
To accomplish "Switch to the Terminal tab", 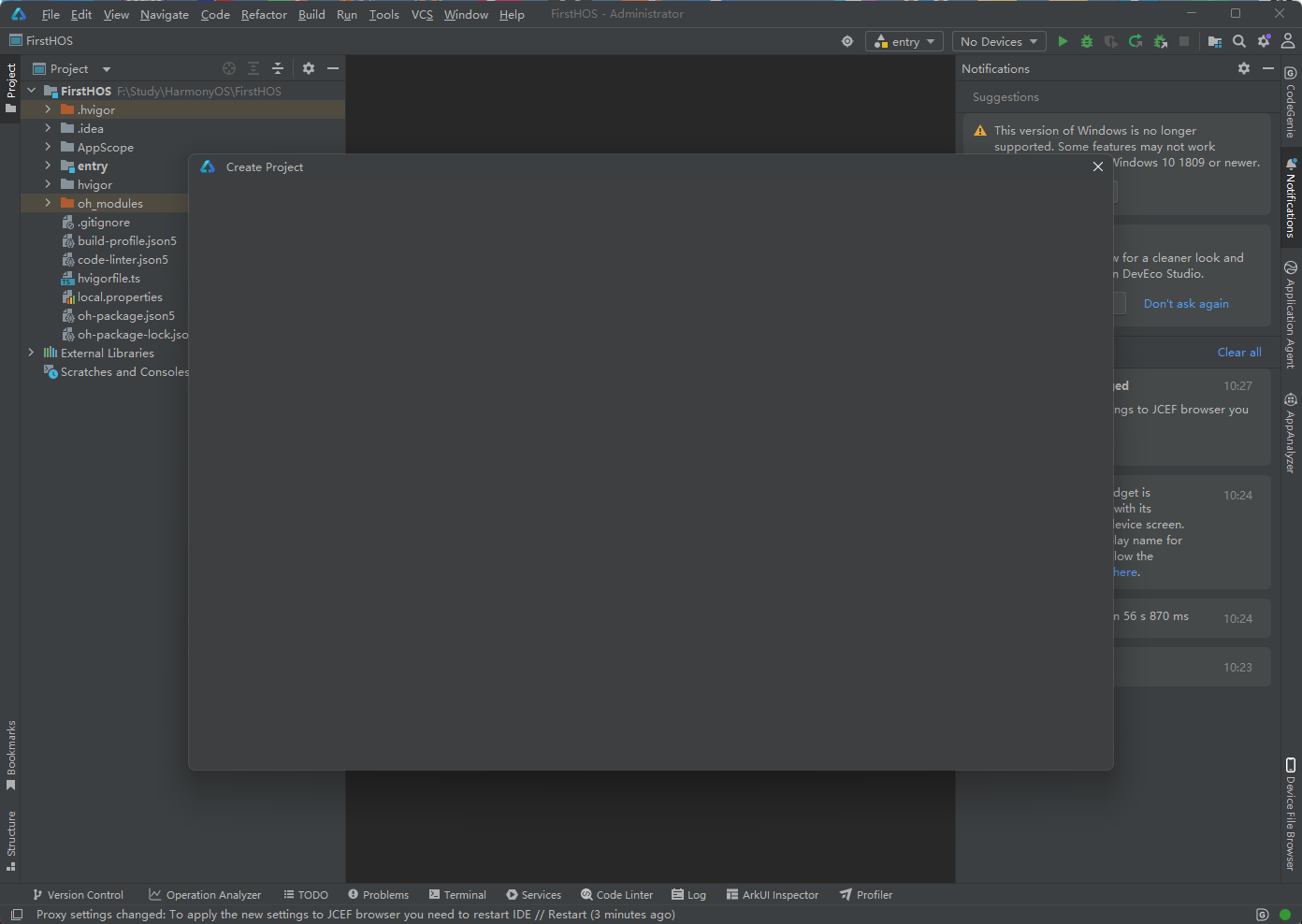I will tap(457, 895).
